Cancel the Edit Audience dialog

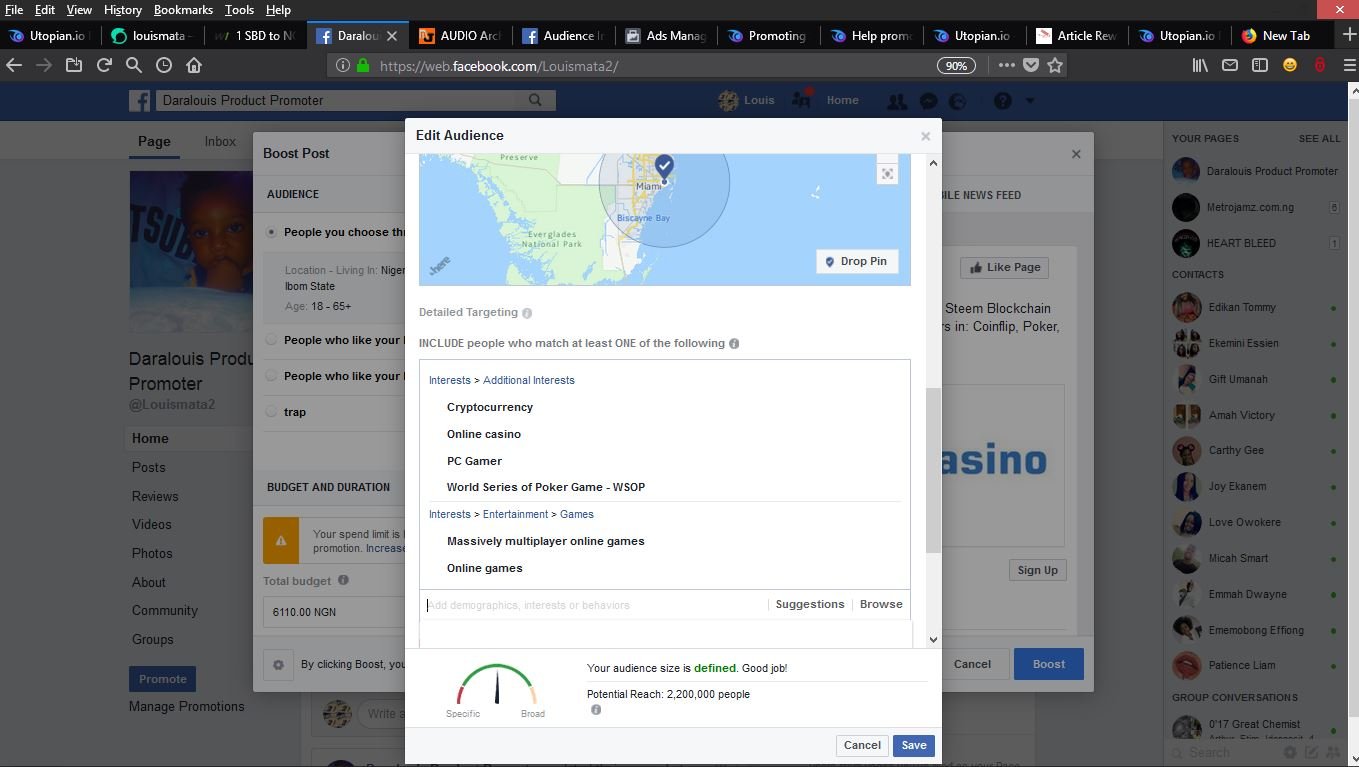[x=862, y=745]
